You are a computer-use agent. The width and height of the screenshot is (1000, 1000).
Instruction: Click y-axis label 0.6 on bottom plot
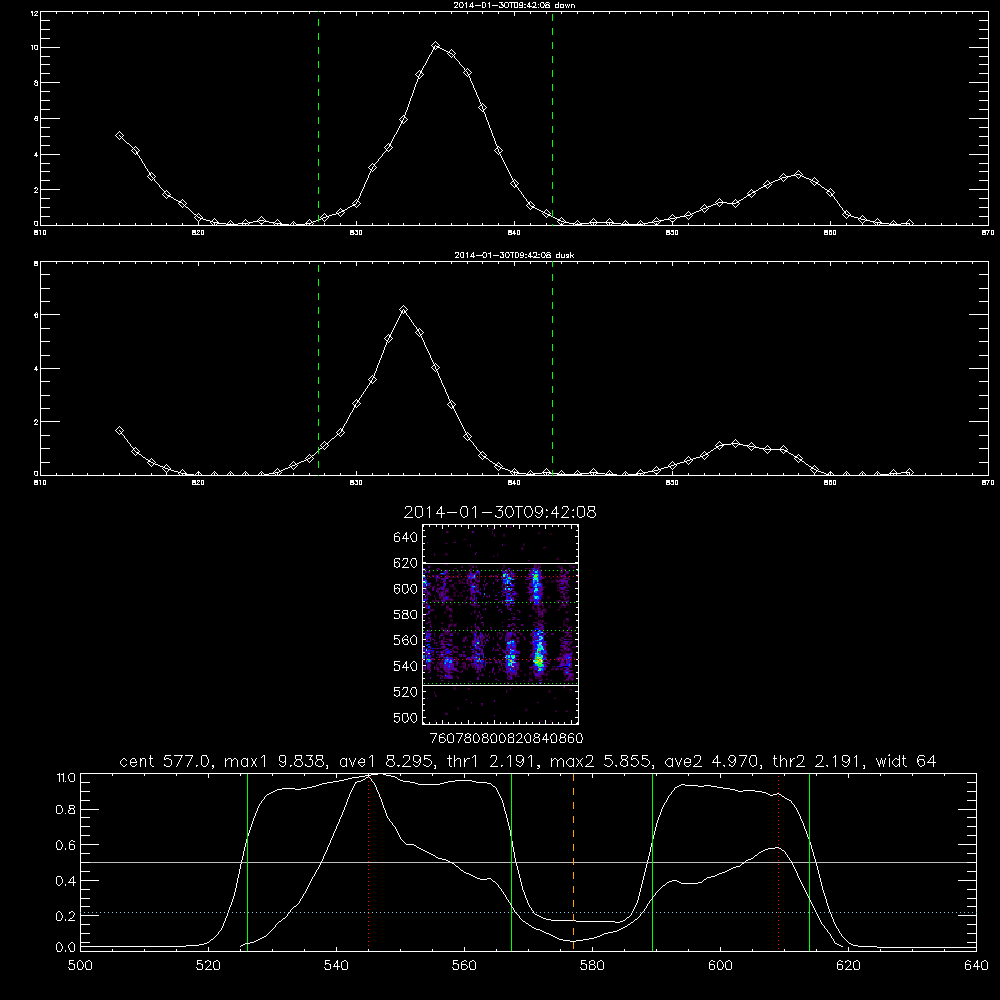click(66, 845)
